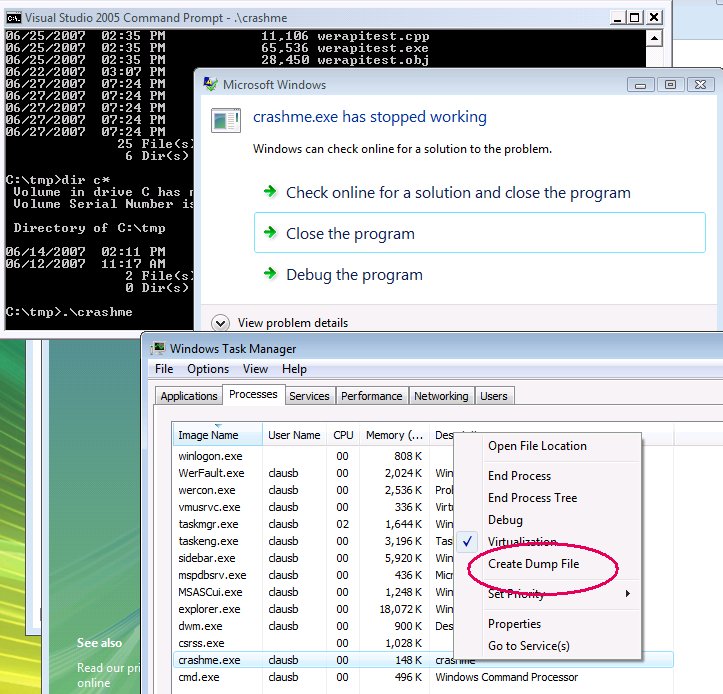The width and height of the screenshot is (723, 694).
Task: Switch to the Applications tab
Action: [189, 396]
